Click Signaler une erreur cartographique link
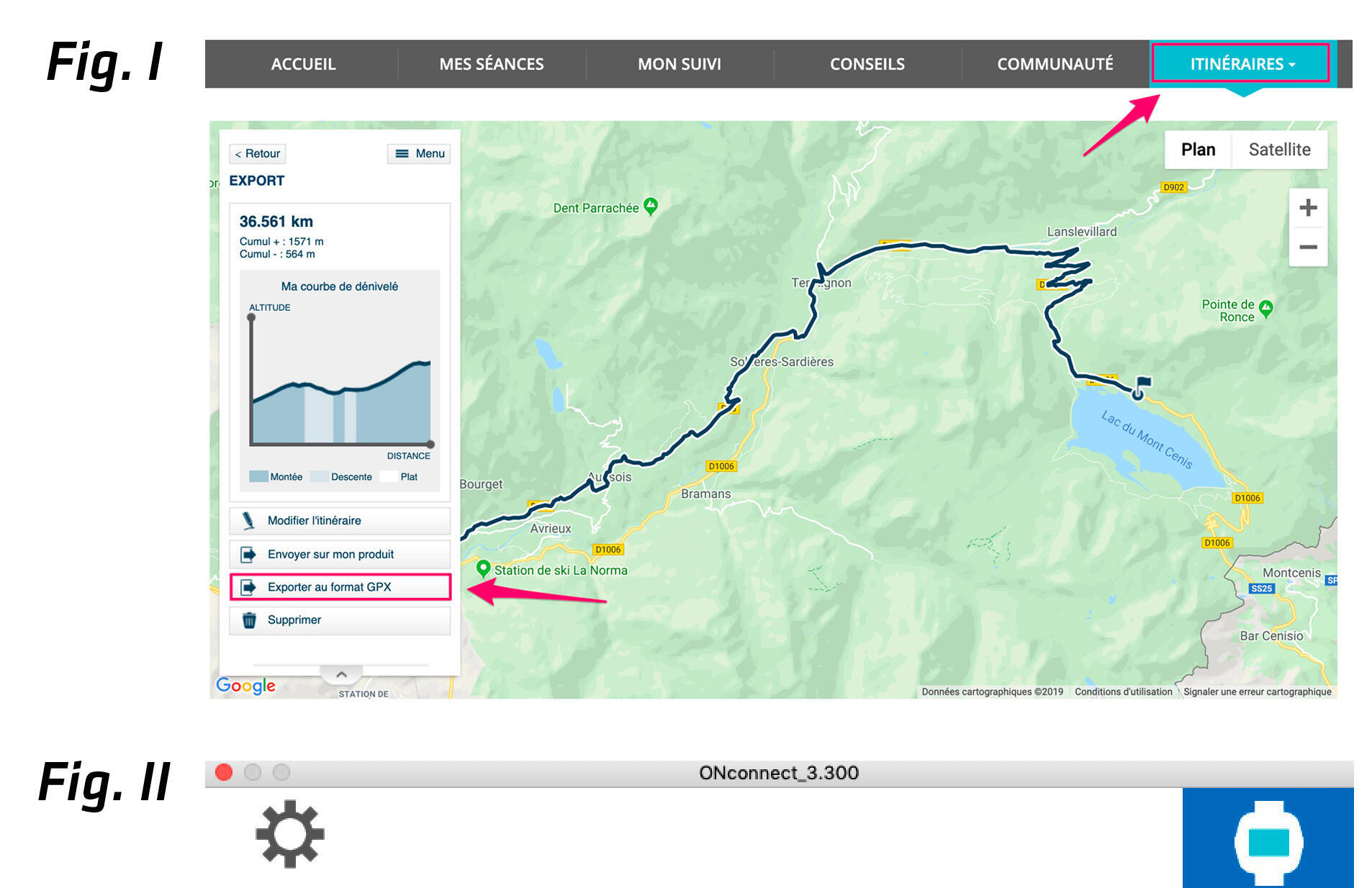The width and height of the screenshot is (1372, 888). (1257, 692)
